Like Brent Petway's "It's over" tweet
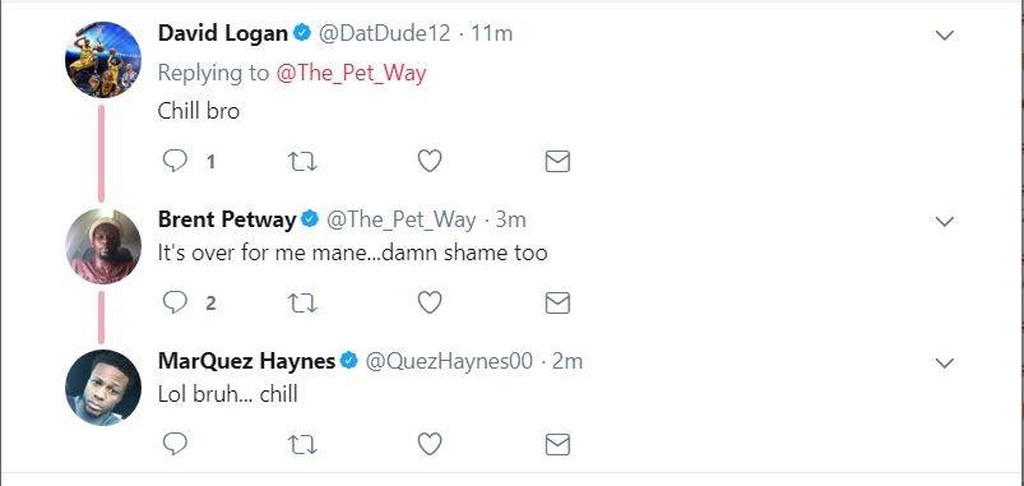The width and height of the screenshot is (1024, 486). point(429,302)
